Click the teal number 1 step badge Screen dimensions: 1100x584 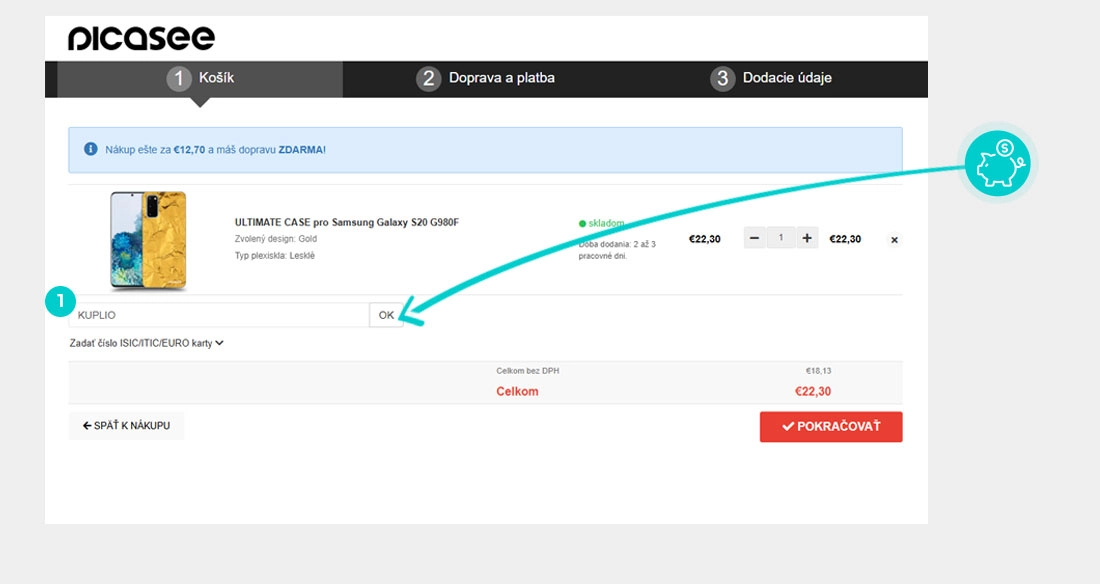click(x=60, y=301)
